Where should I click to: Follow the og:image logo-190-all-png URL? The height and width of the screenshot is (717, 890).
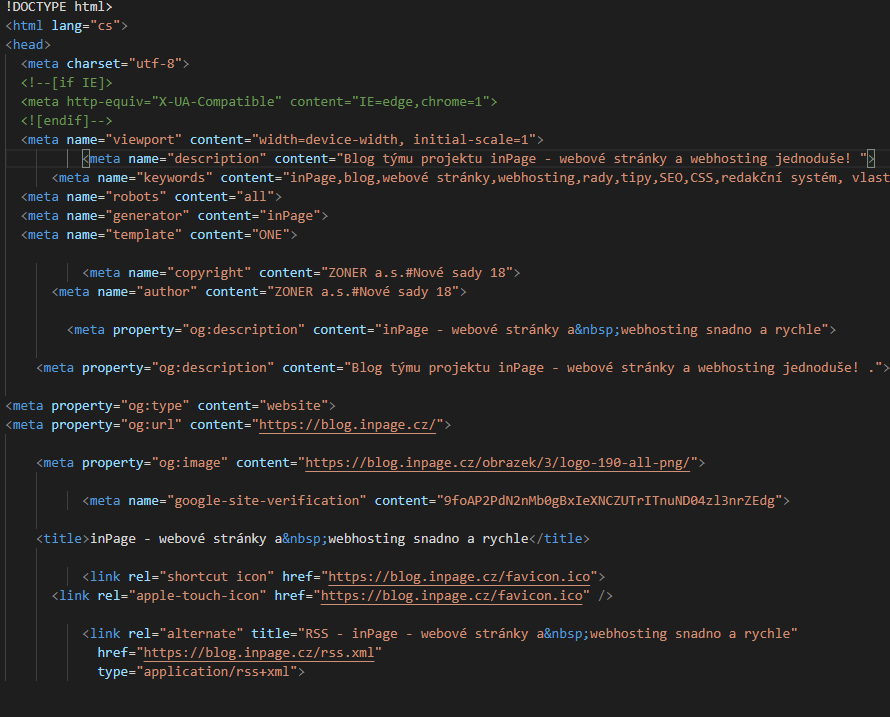tap(501, 463)
